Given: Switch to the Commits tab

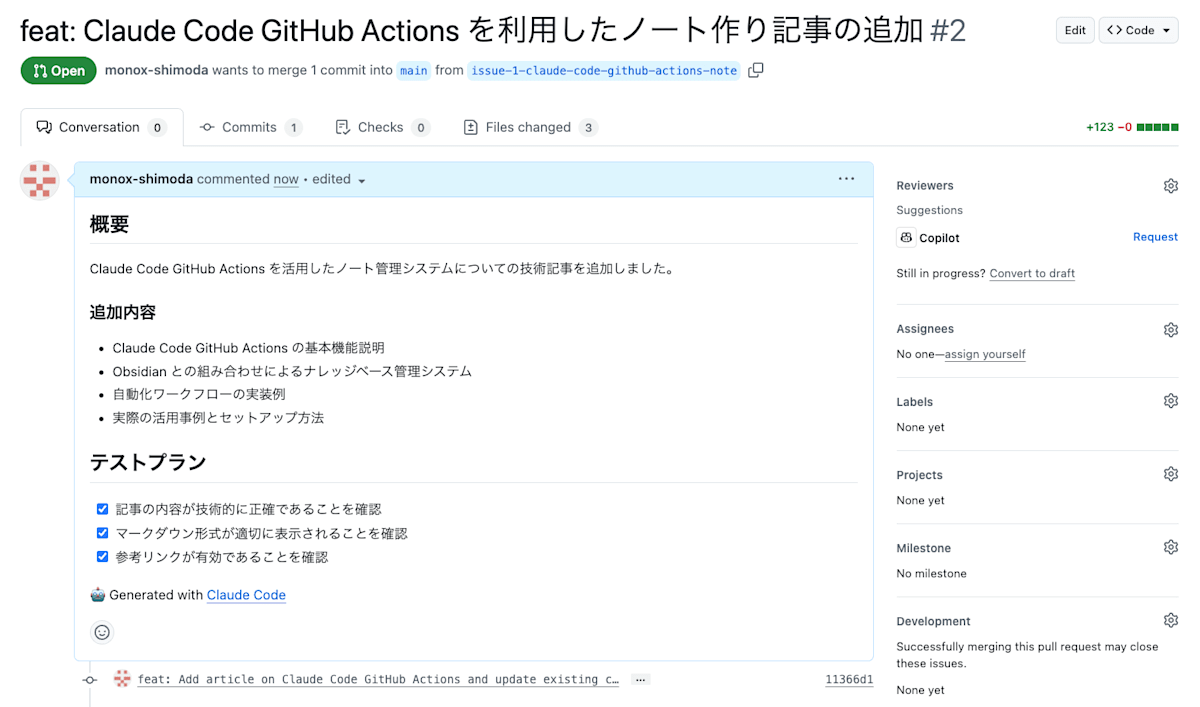Looking at the screenshot, I should 251,127.
